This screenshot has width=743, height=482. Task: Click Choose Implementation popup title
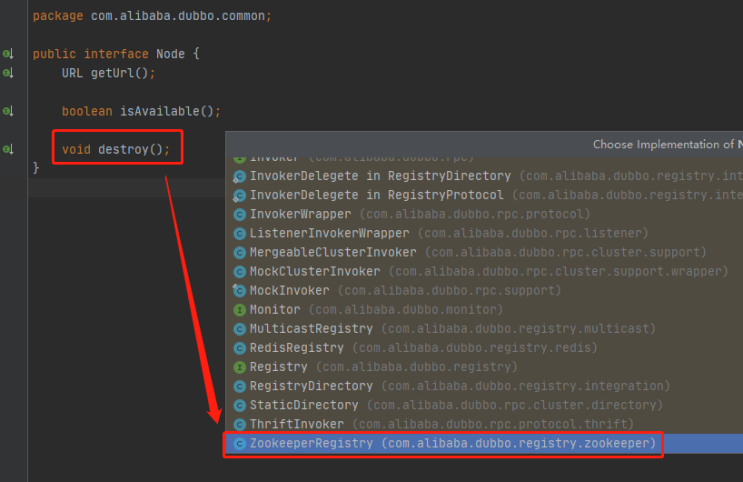tap(668, 145)
